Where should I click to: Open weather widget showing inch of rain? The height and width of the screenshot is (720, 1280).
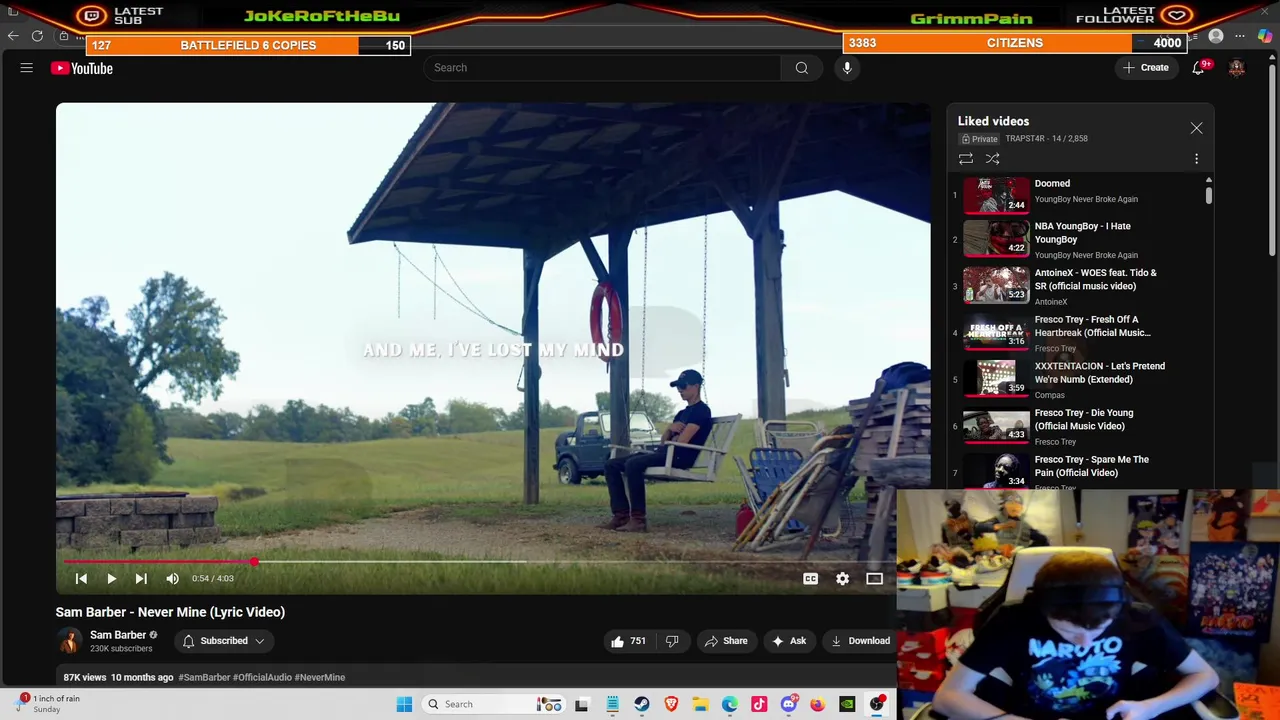pos(45,703)
